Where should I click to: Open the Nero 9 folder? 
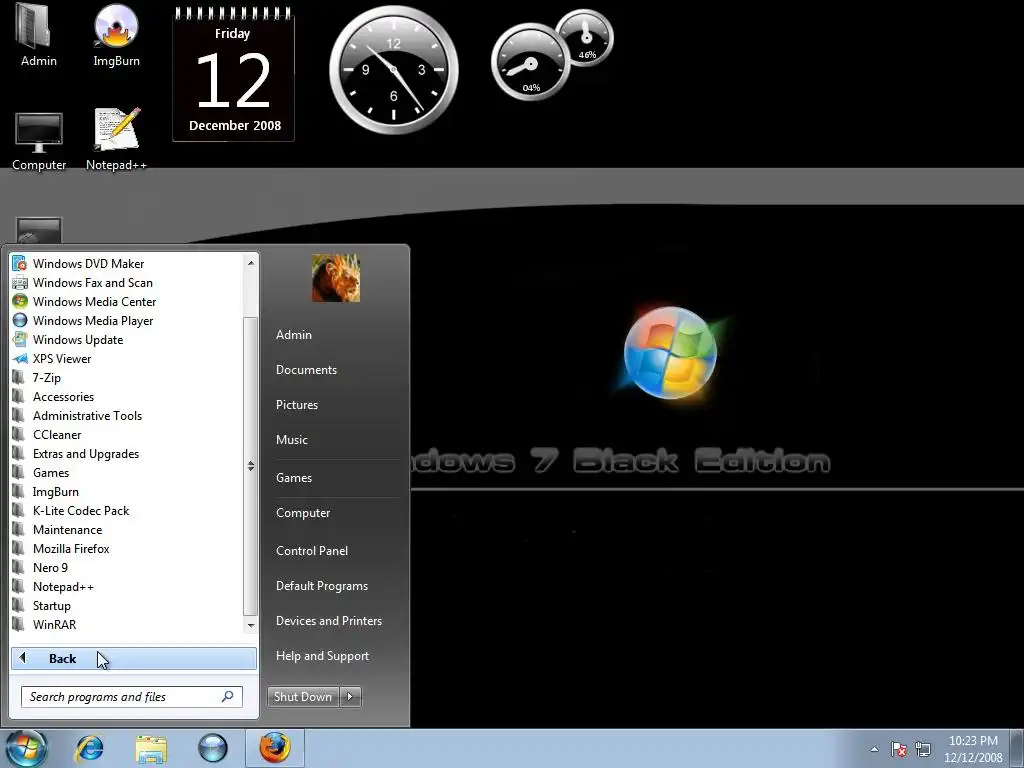click(40, 568)
